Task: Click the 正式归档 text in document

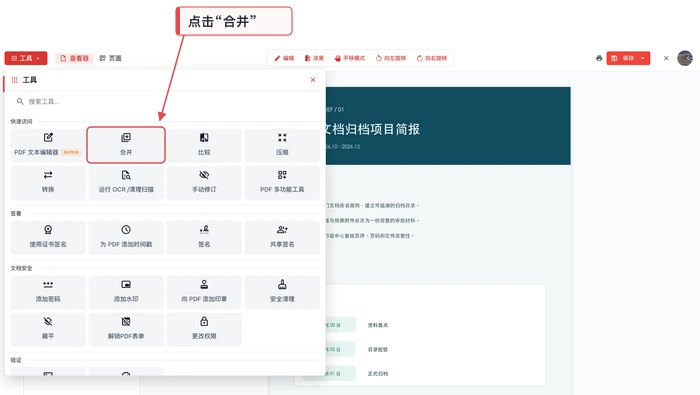Action: (x=378, y=374)
